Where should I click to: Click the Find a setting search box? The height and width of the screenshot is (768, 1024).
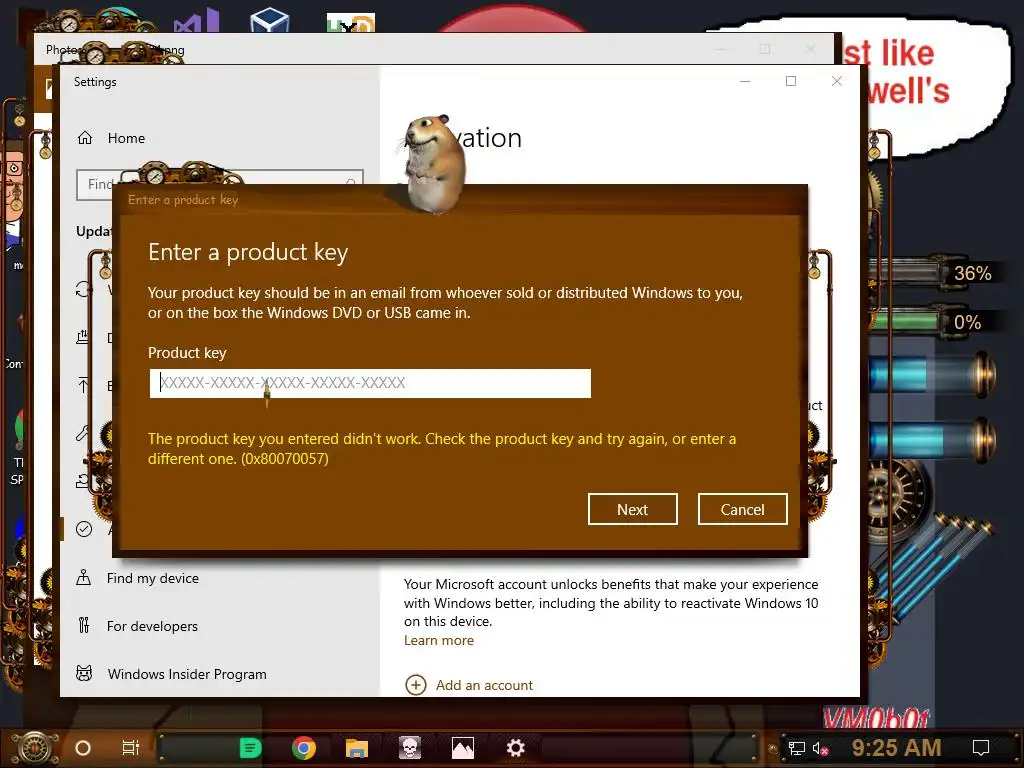click(219, 184)
